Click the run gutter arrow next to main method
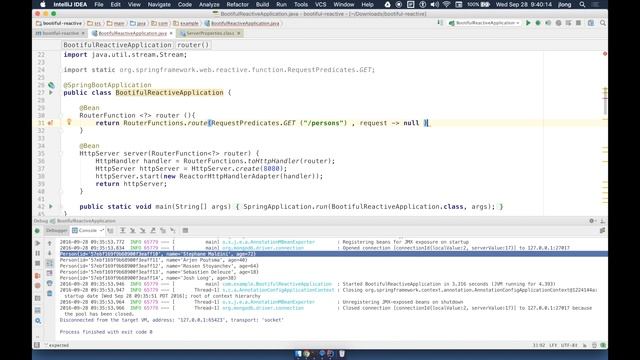640x360 pixels. (x=51, y=207)
